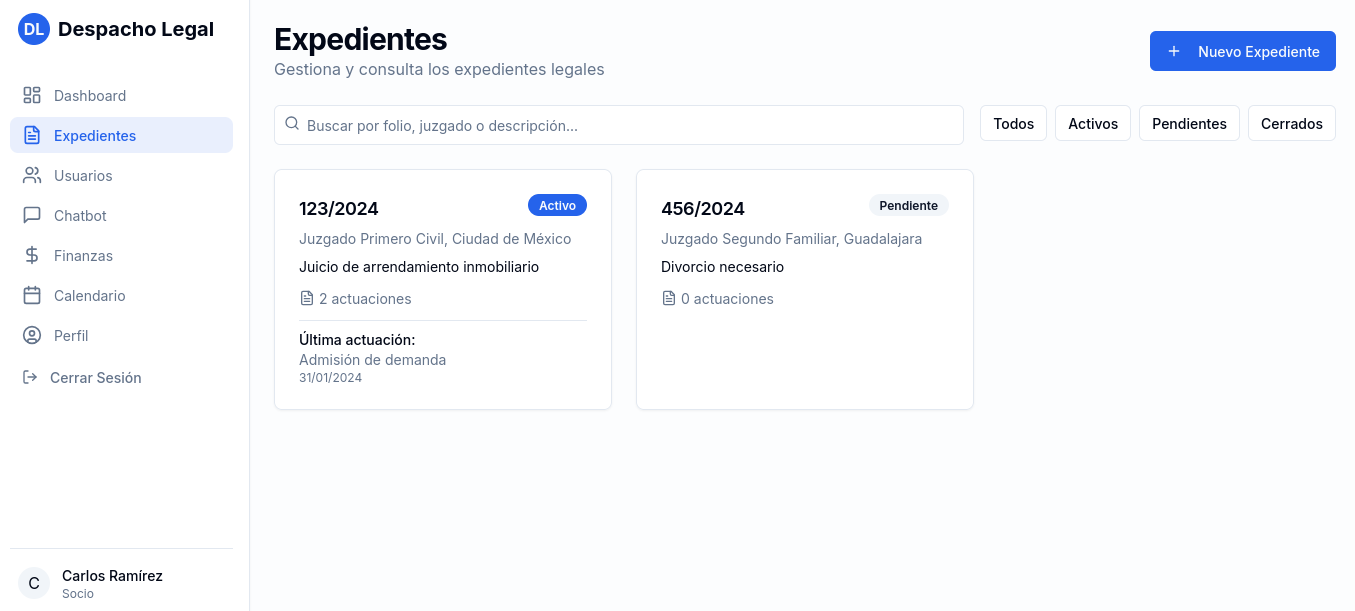The width and height of the screenshot is (1355, 611).
Task: Click Juzgado Primero Civil, Ciudad de México
Action: pos(435,239)
